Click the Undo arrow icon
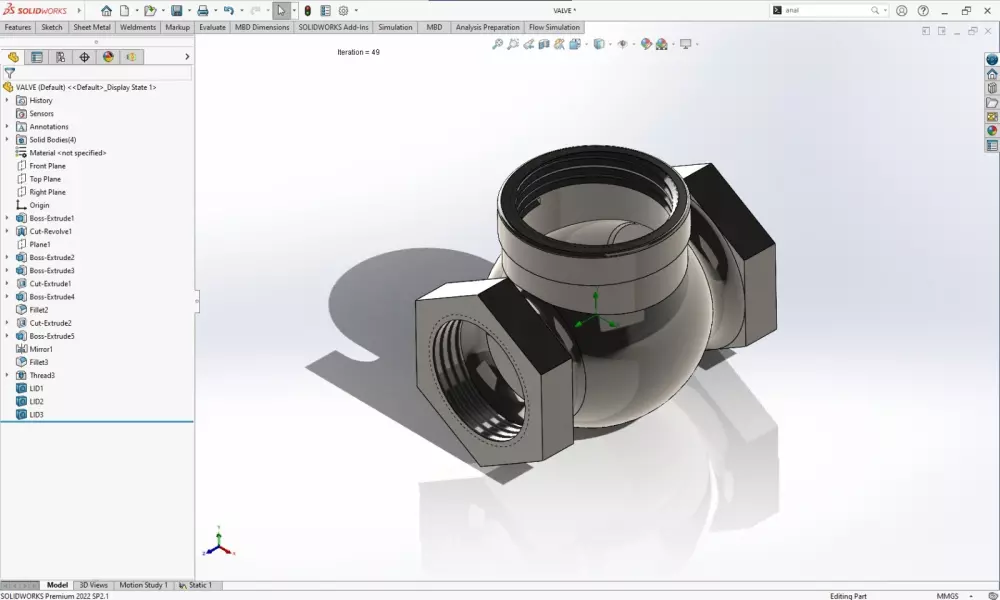Image resolution: width=1000 pixels, height=600 pixels. coord(230,10)
